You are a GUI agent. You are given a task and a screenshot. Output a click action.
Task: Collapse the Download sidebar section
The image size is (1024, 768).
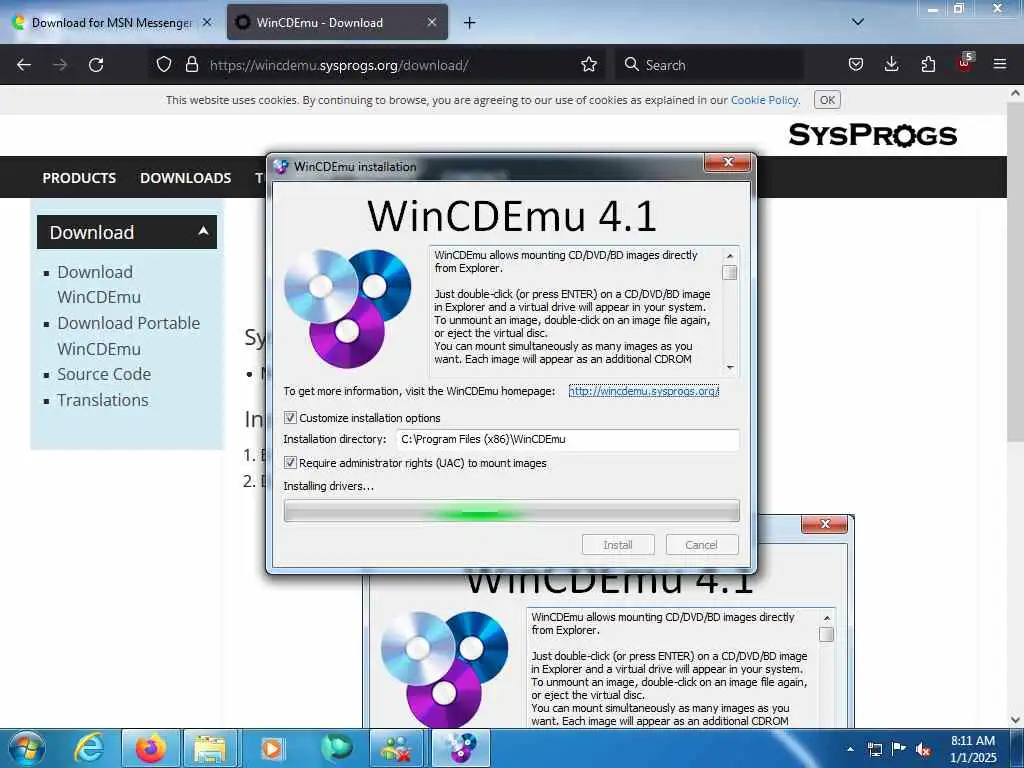(203, 231)
